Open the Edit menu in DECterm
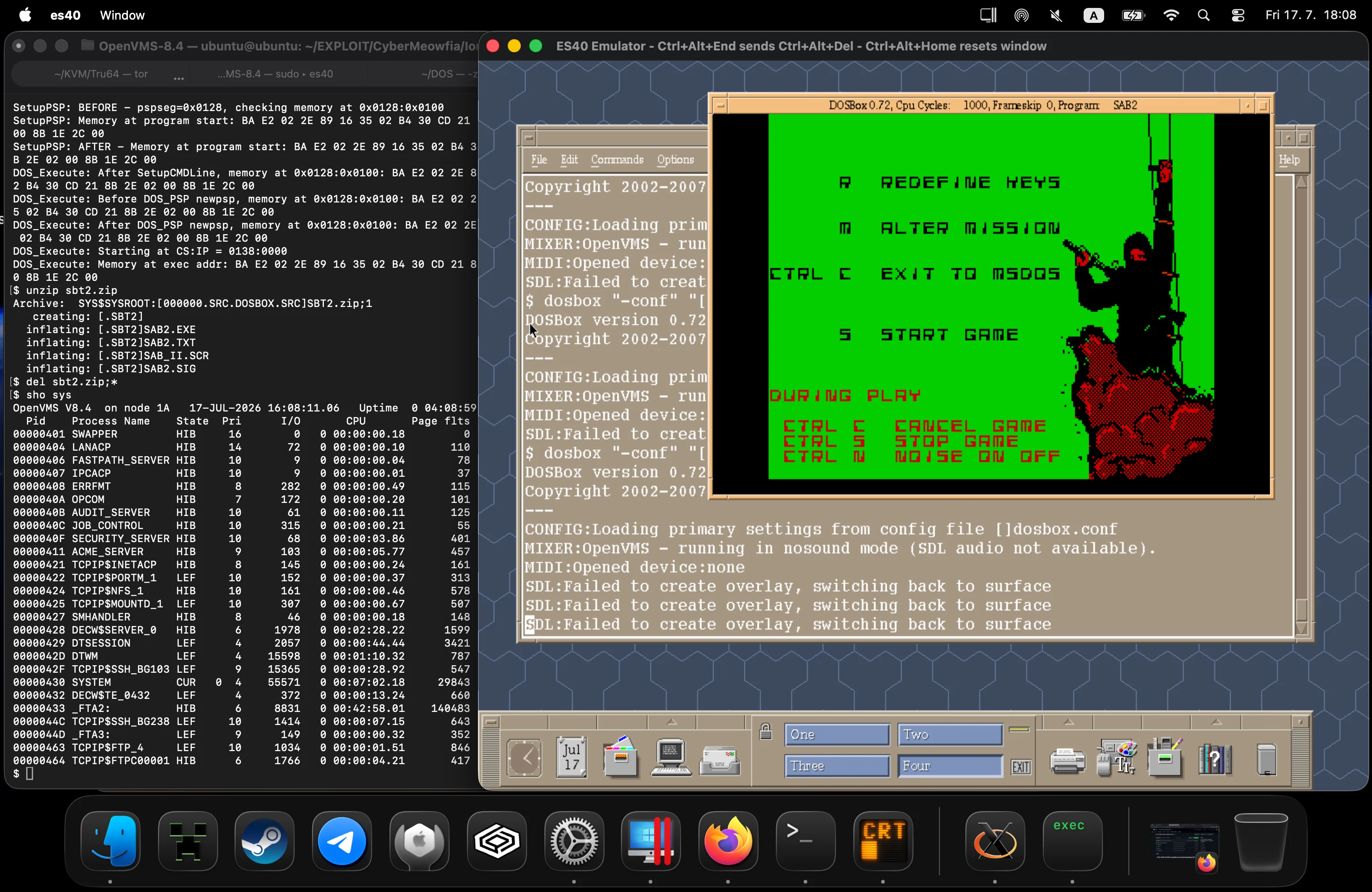Image resolution: width=1372 pixels, height=892 pixels. pyautogui.click(x=569, y=160)
